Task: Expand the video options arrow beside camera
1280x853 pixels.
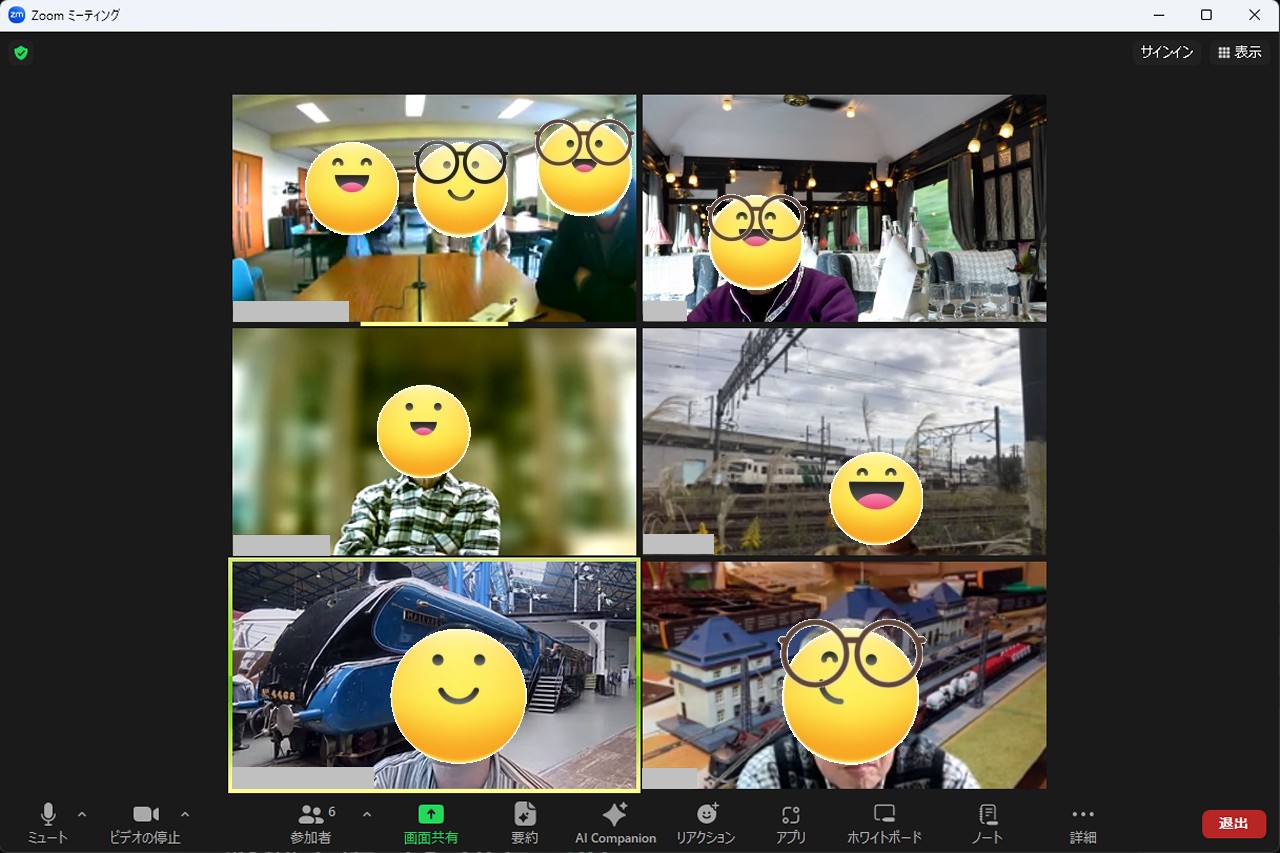Action: click(185, 814)
